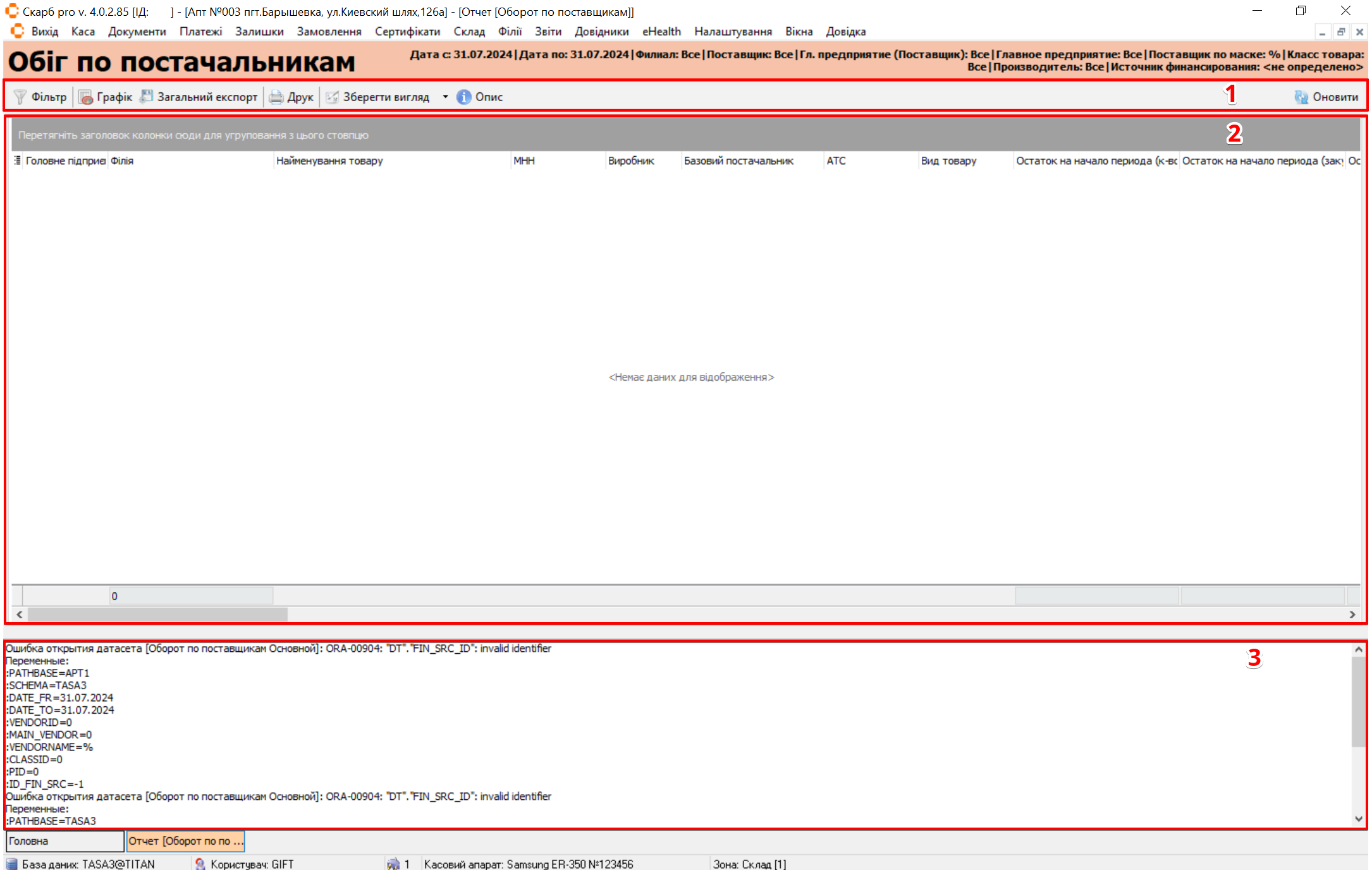Open the Графік chart icon
This screenshot has width=1372, height=870.
pyautogui.click(x=85, y=97)
